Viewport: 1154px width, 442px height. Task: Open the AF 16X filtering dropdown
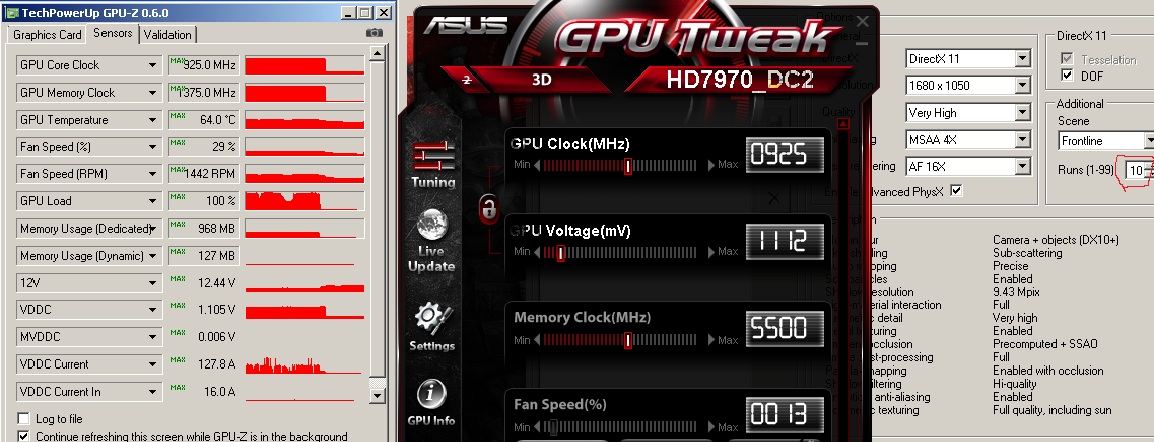[x=1022, y=167]
